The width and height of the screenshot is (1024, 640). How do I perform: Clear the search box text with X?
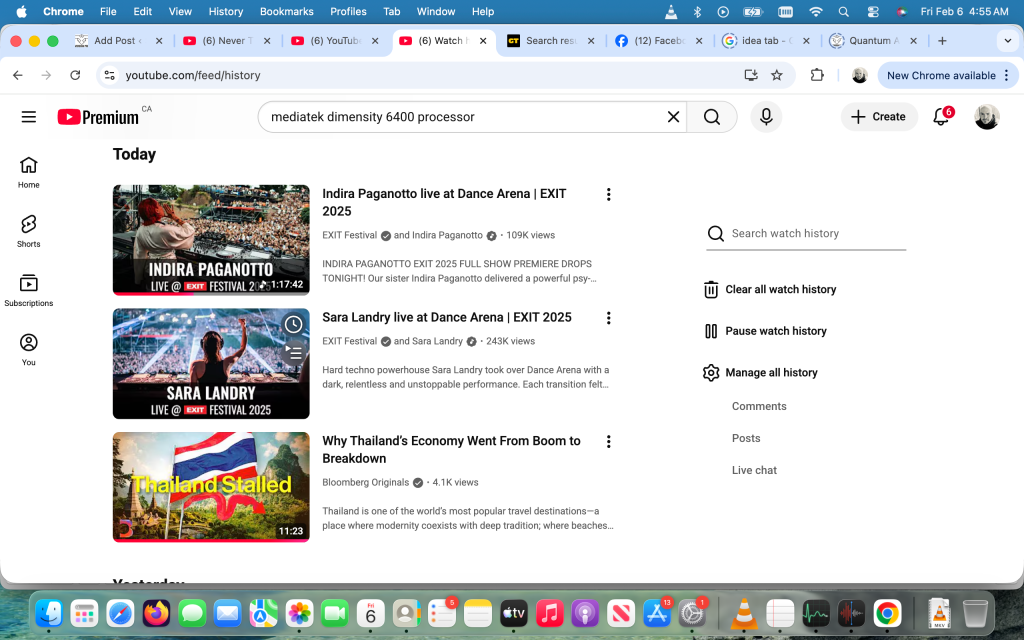(x=674, y=117)
